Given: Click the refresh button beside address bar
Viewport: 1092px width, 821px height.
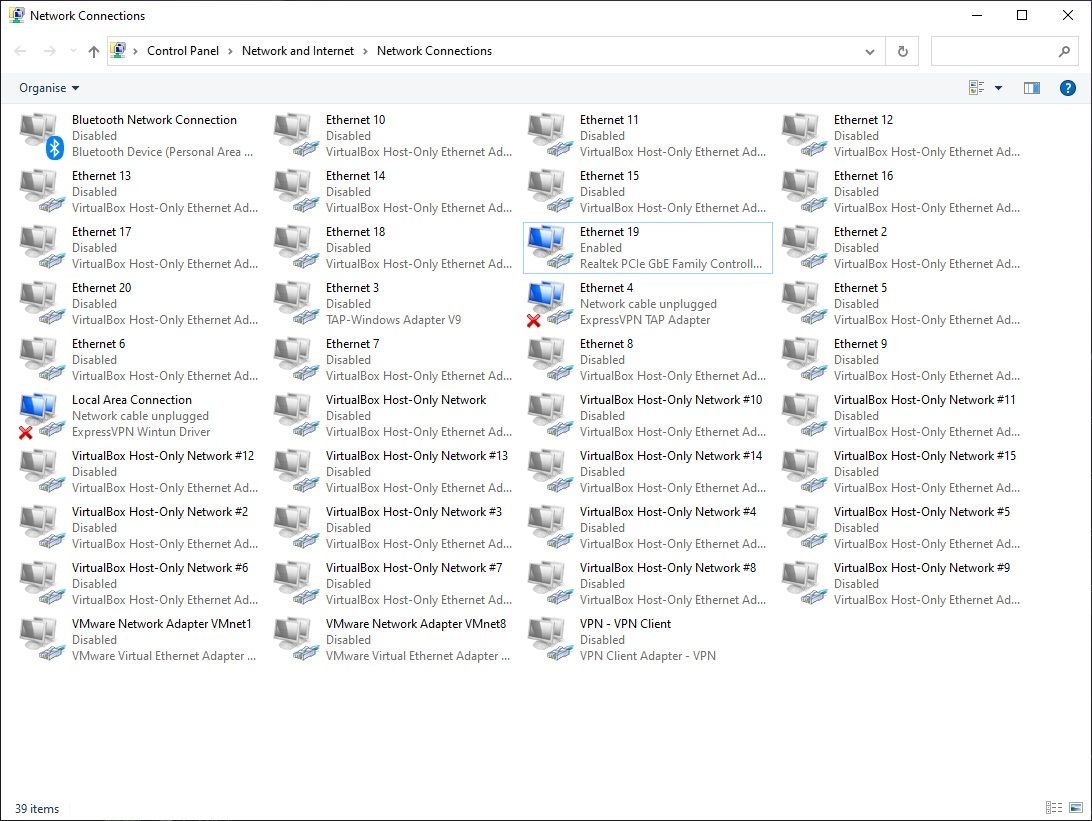Looking at the screenshot, I should coord(903,51).
